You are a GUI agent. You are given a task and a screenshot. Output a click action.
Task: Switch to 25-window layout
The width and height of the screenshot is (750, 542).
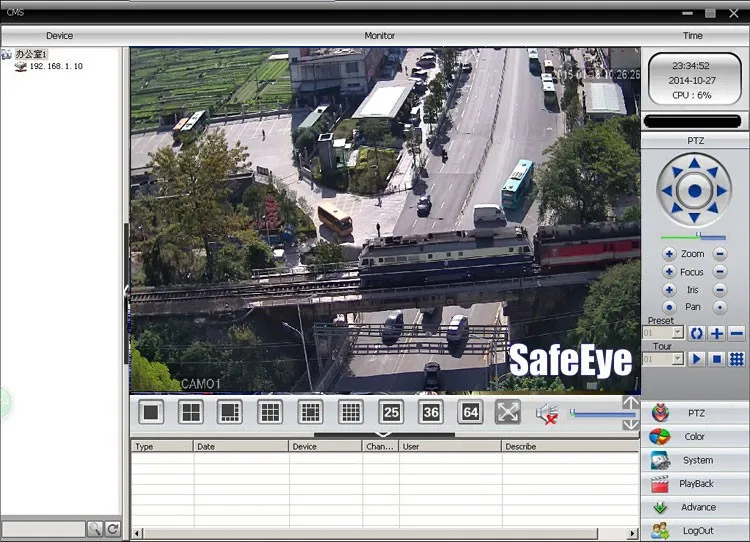[391, 412]
